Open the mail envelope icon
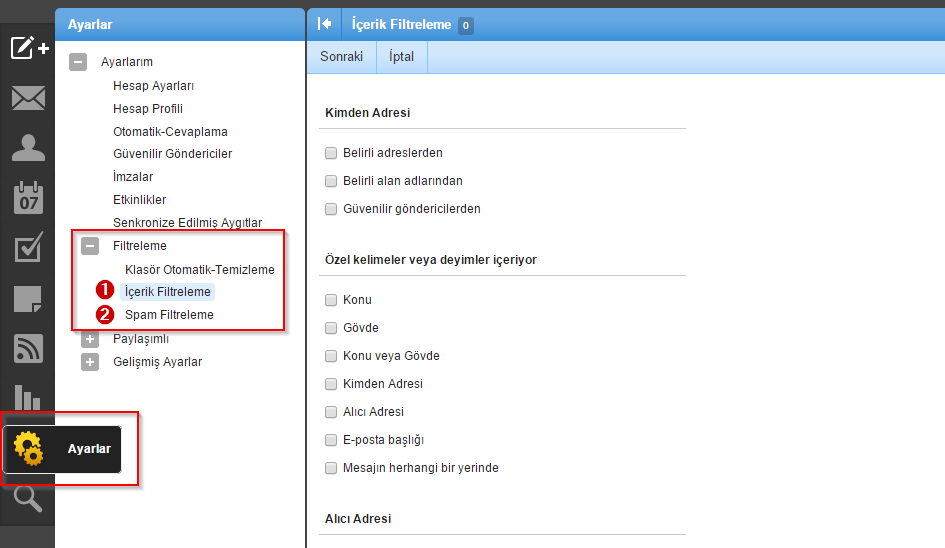Viewport: 945px width, 548px height. [29, 98]
